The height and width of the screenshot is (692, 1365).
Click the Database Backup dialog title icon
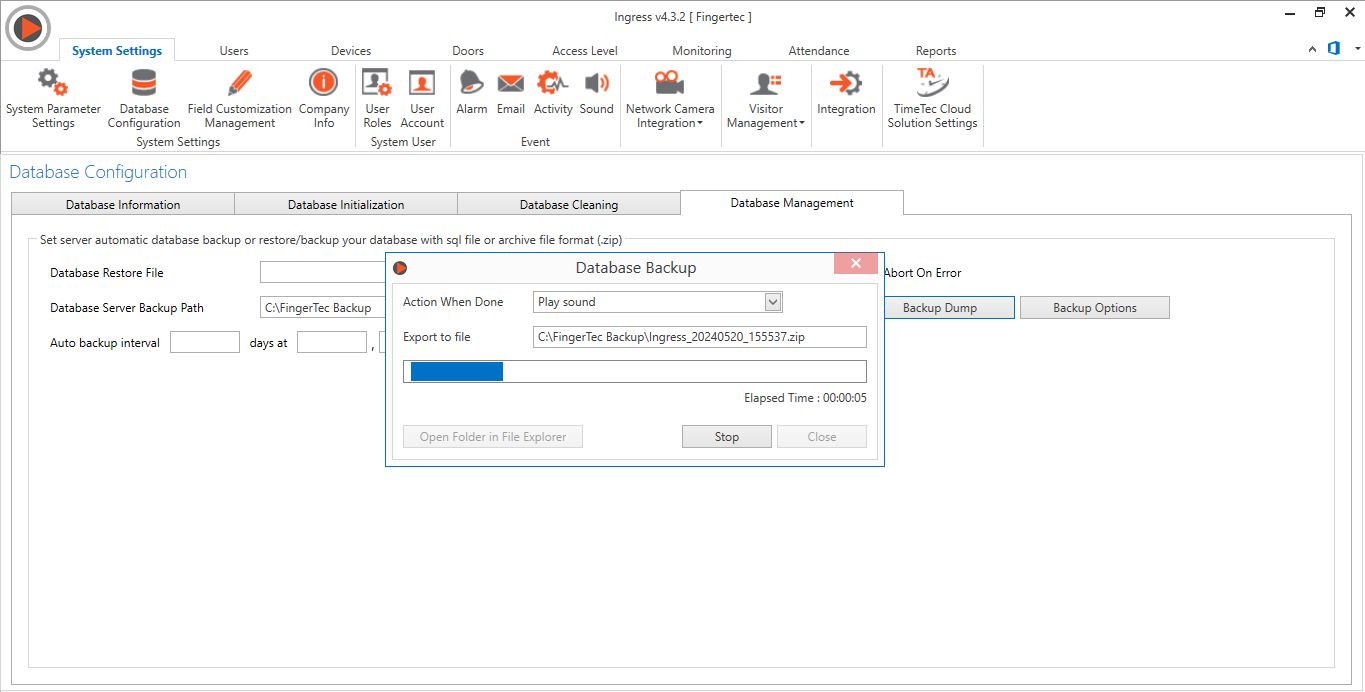(x=400, y=268)
